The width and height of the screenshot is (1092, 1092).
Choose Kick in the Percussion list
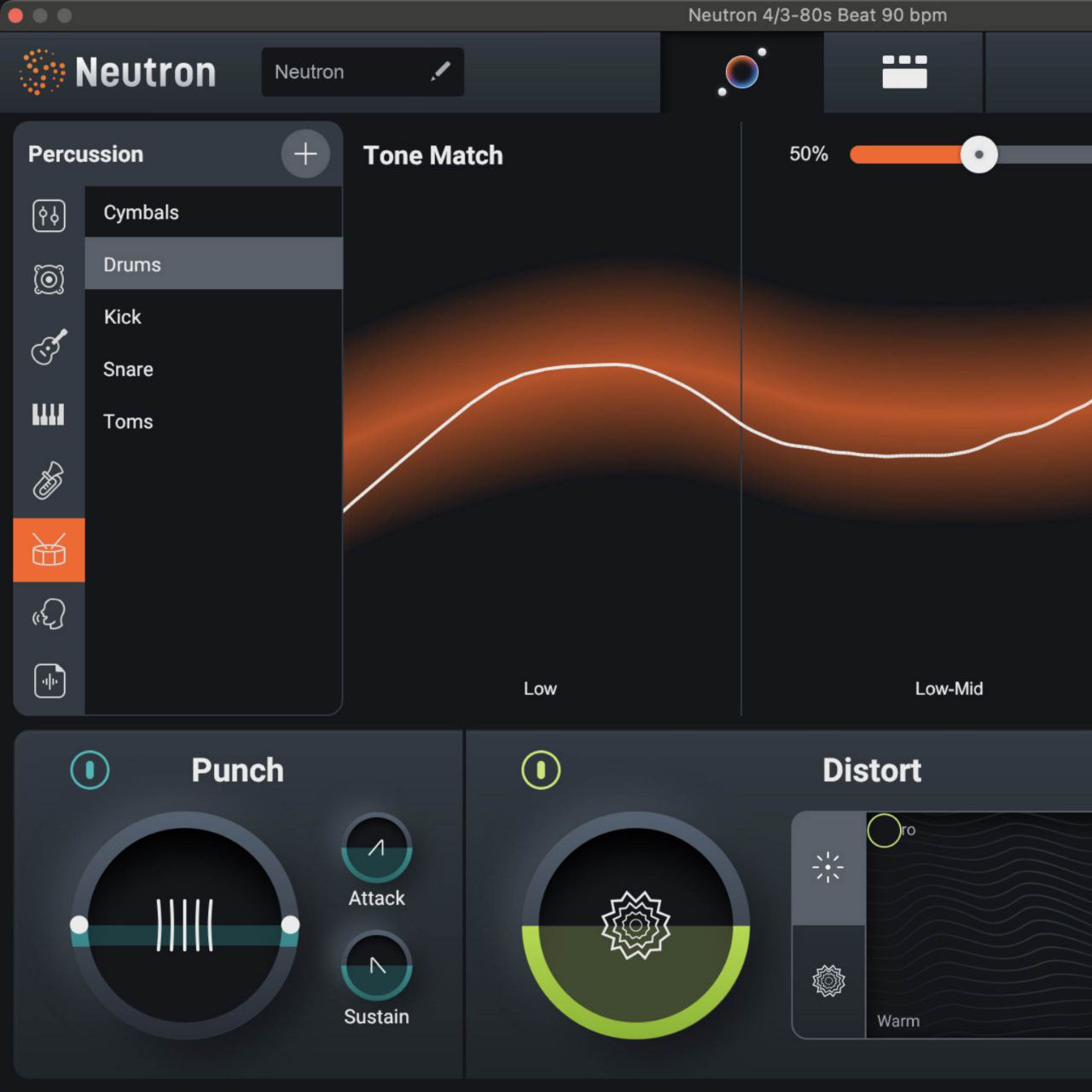pyautogui.click(x=213, y=317)
